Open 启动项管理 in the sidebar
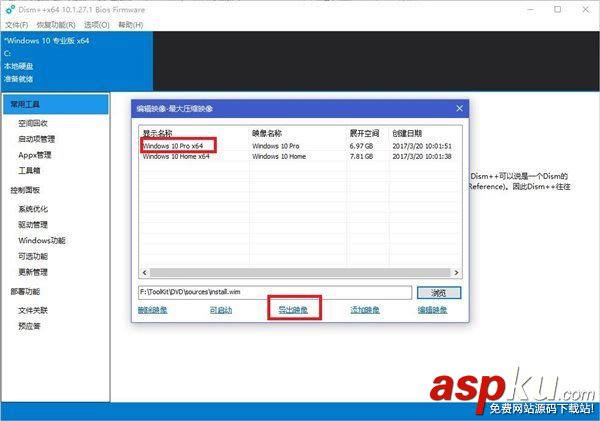The height and width of the screenshot is (421, 600). [x=36, y=139]
